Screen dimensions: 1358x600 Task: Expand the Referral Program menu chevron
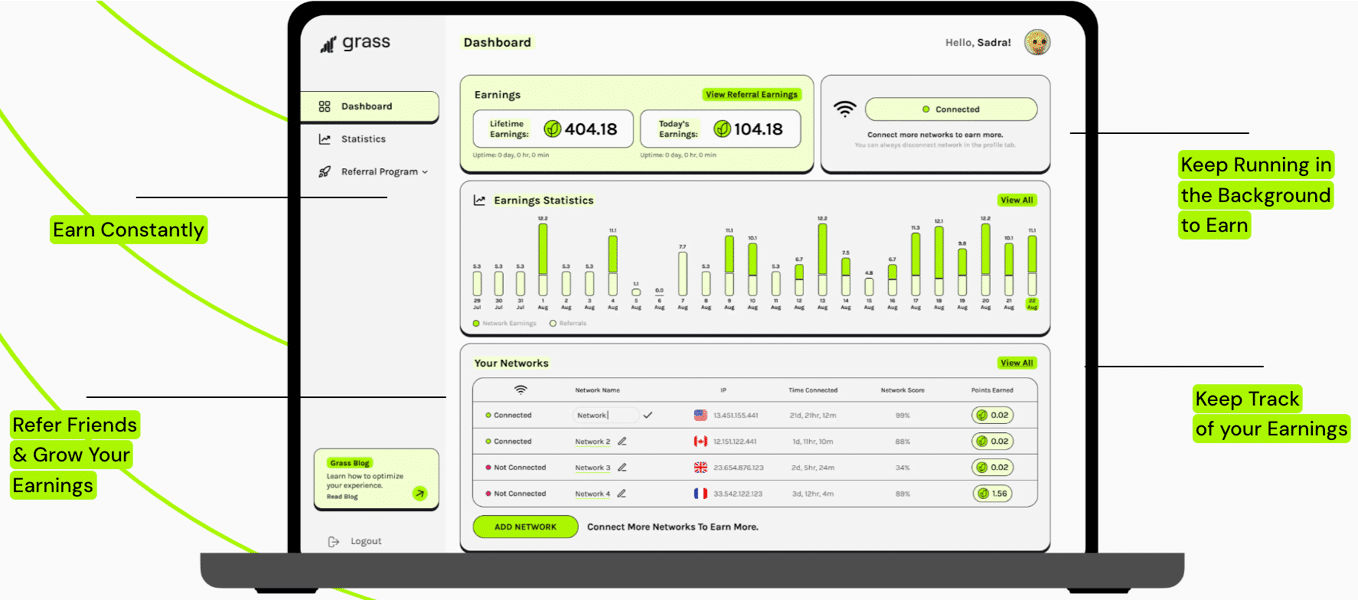coord(425,172)
